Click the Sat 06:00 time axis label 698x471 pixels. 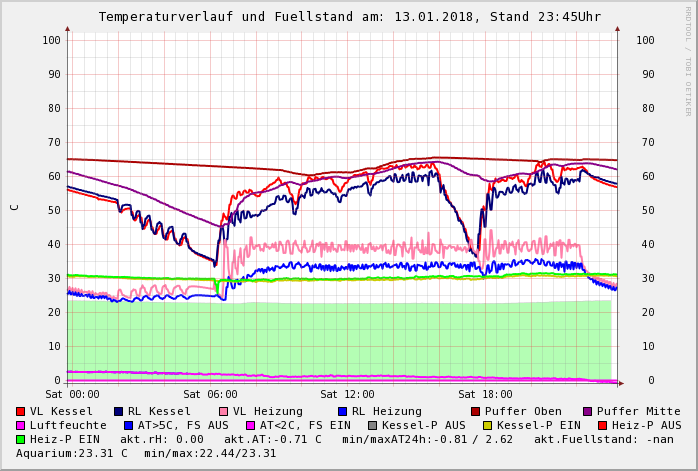tap(210, 394)
